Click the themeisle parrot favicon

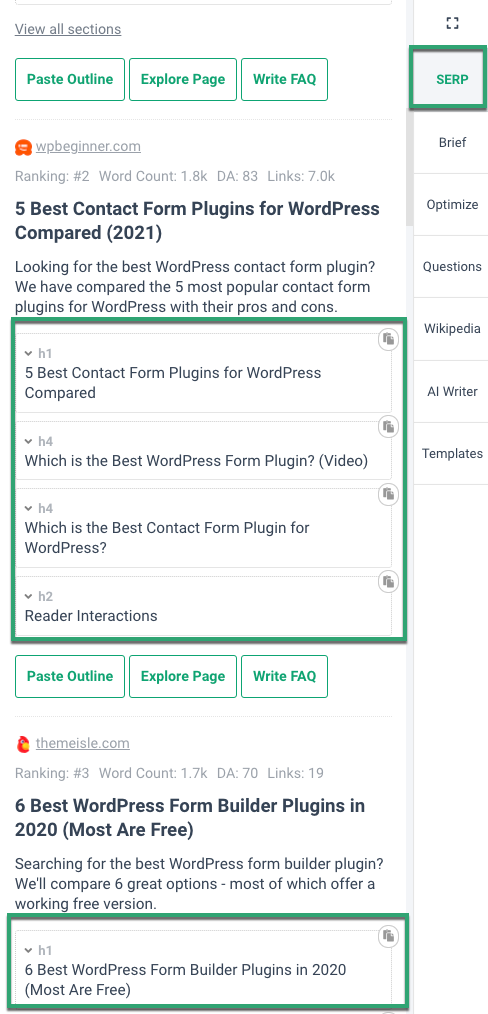pyautogui.click(x=23, y=744)
